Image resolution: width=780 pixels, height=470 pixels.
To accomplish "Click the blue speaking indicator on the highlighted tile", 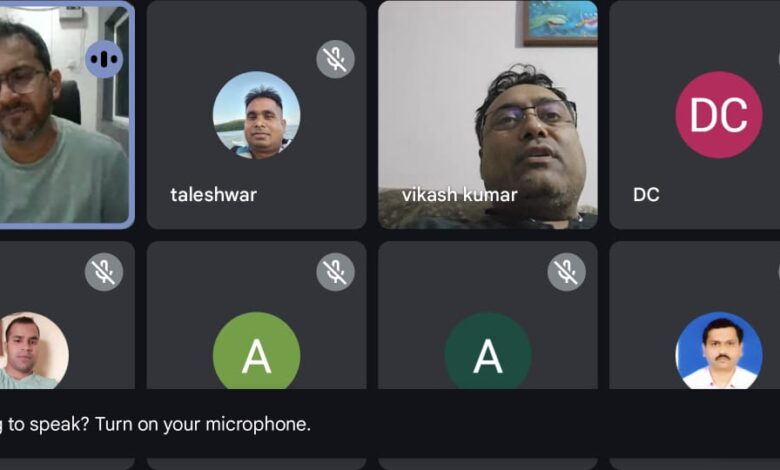I will [x=104, y=59].
